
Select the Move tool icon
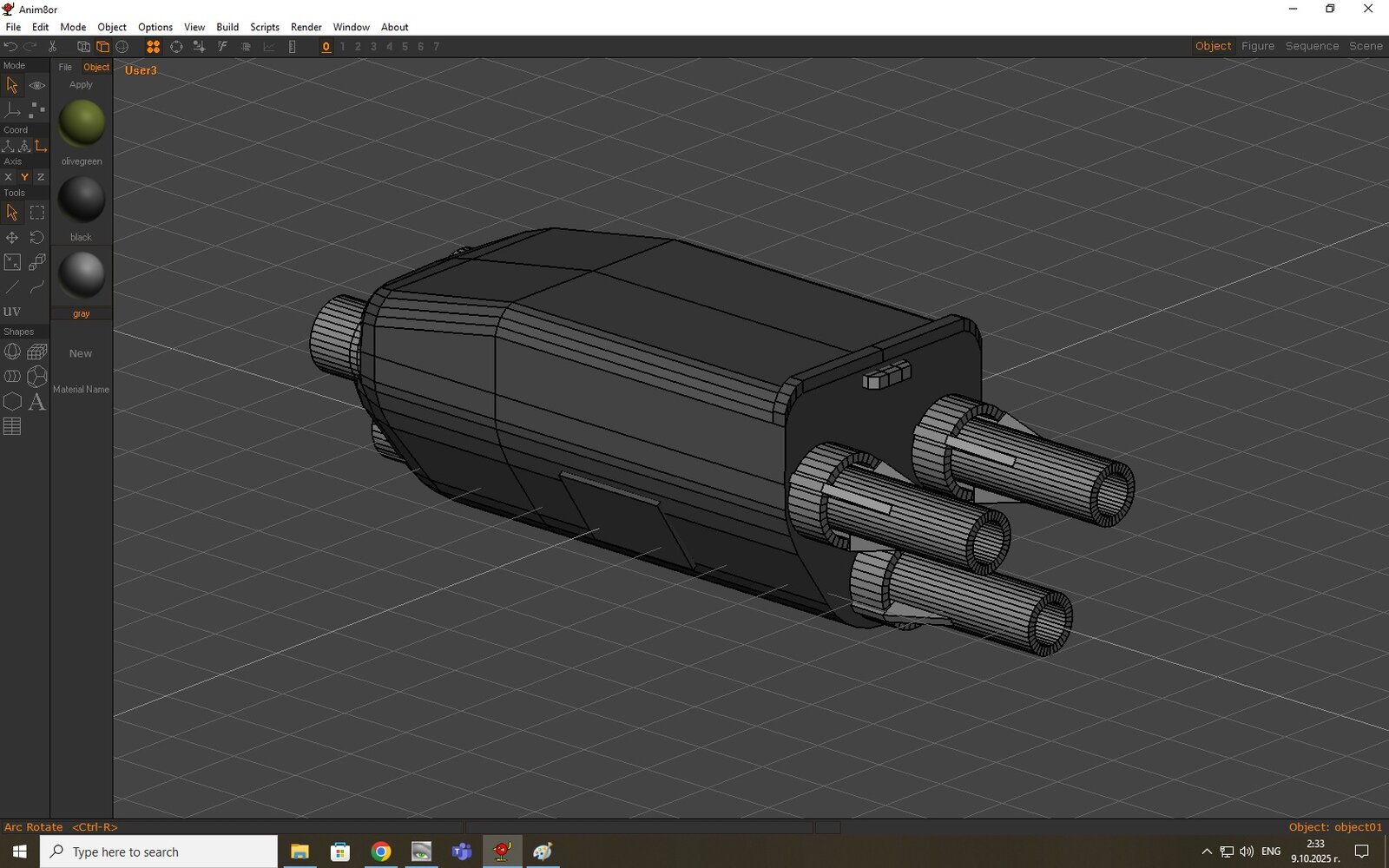pyautogui.click(x=12, y=237)
